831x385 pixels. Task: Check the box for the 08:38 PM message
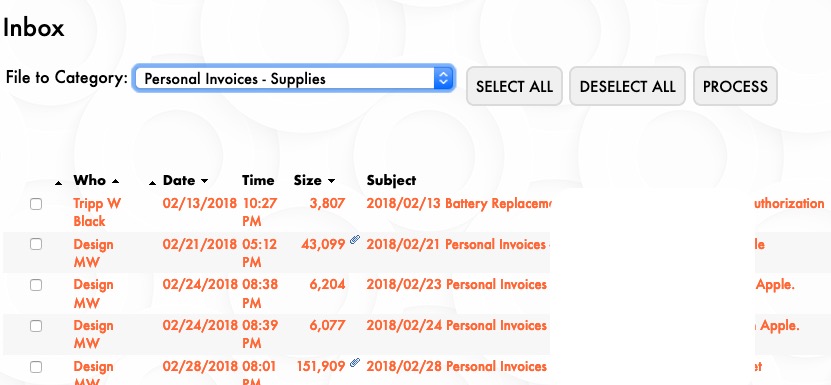point(36,285)
